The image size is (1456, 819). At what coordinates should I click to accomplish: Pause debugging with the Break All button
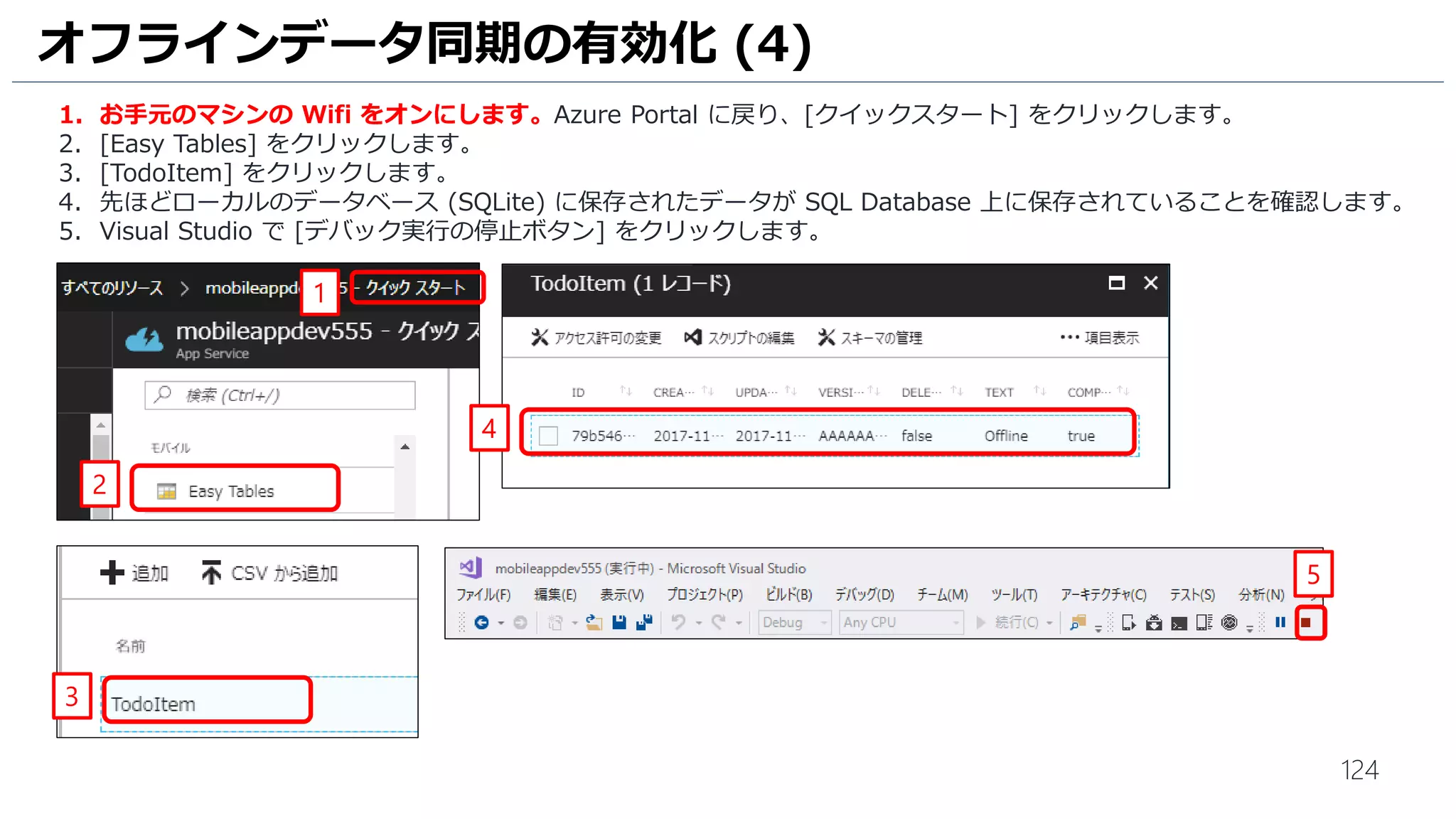click(x=1280, y=623)
